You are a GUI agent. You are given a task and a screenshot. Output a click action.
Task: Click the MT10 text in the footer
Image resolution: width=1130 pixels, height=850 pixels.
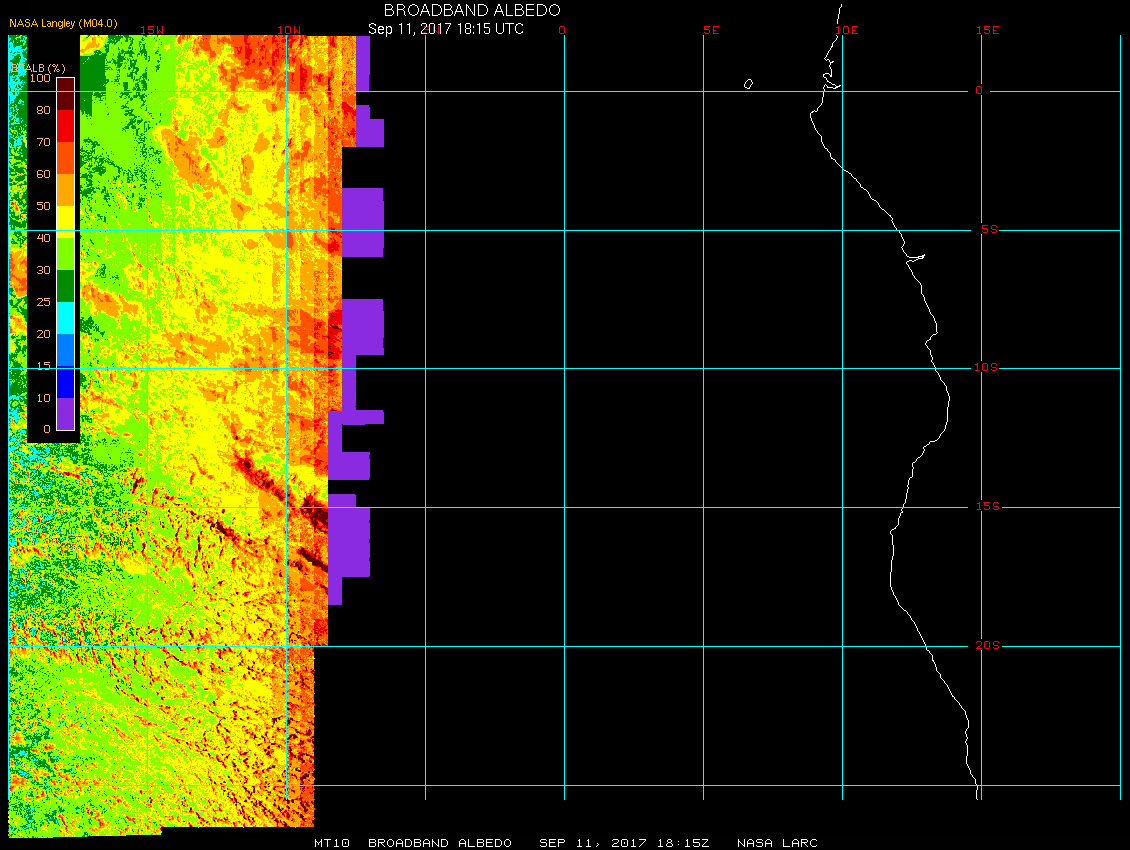(x=331, y=843)
